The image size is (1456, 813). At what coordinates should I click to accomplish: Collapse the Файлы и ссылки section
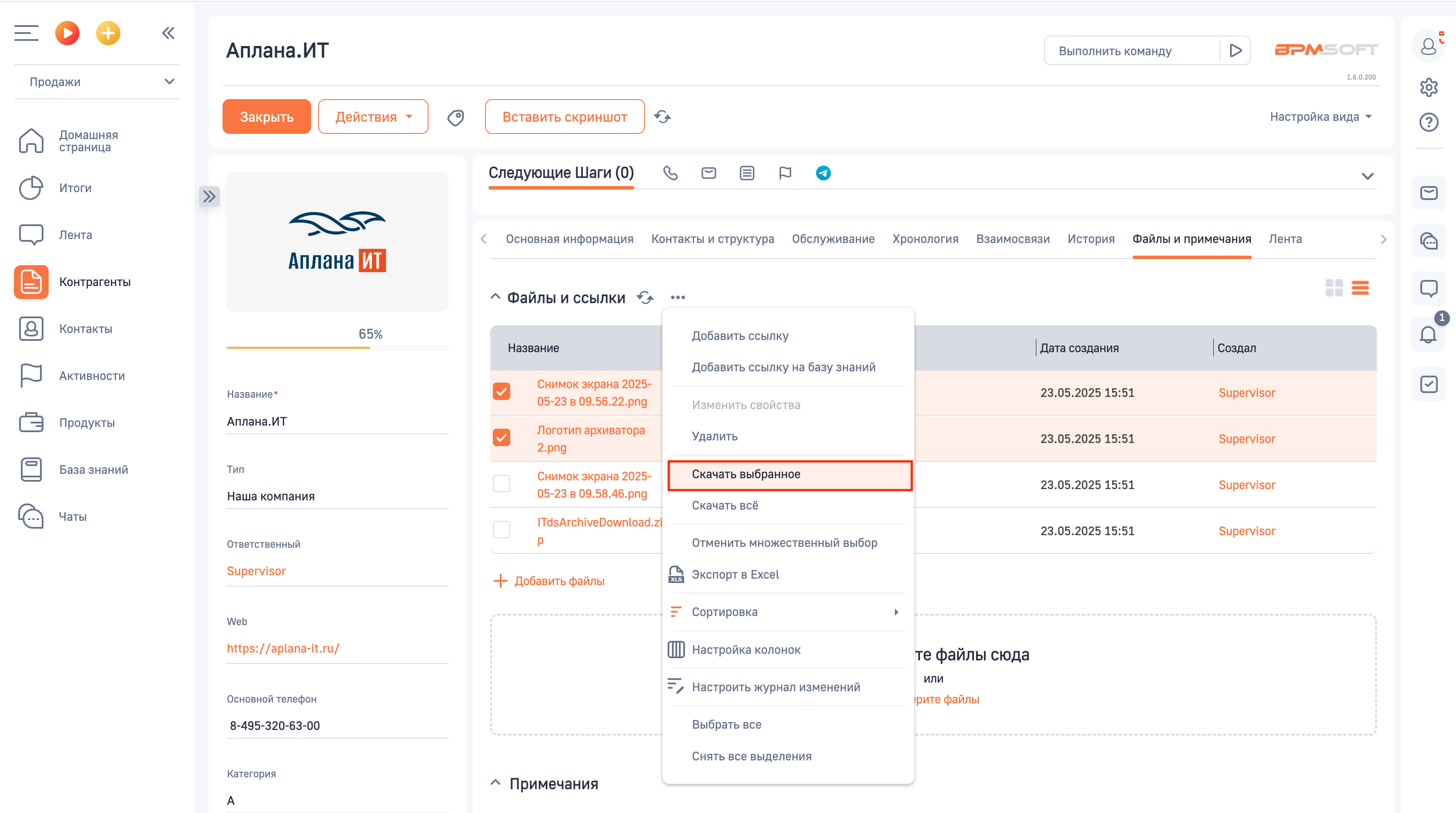[495, 297]
